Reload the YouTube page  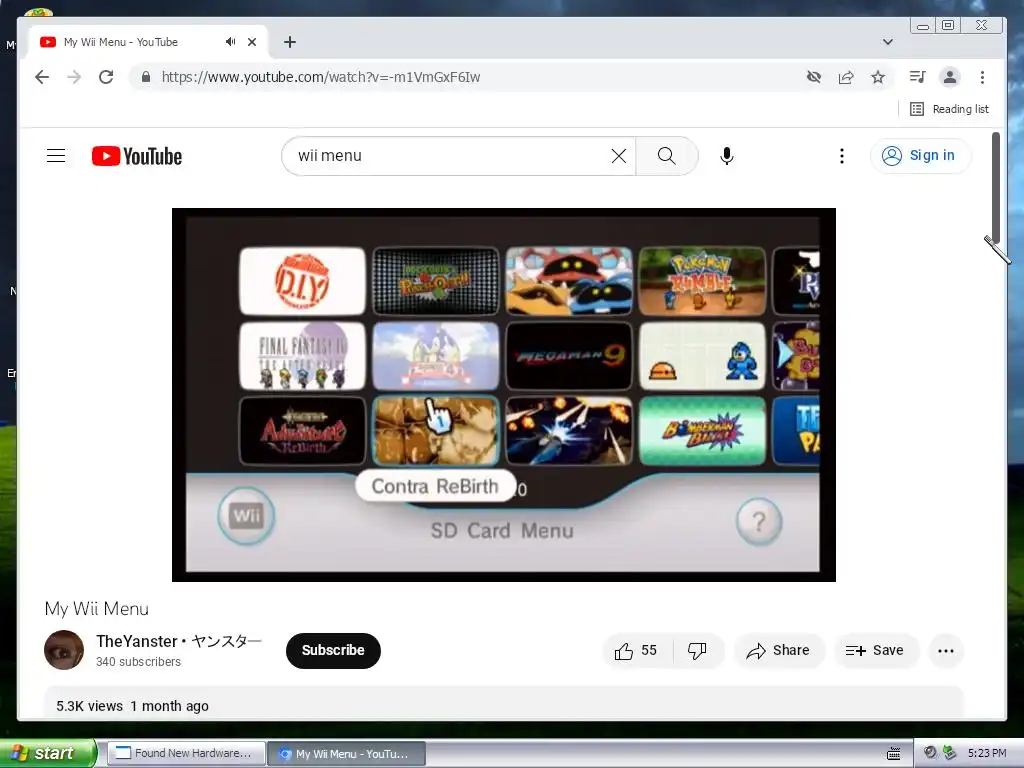click(106, 77)
